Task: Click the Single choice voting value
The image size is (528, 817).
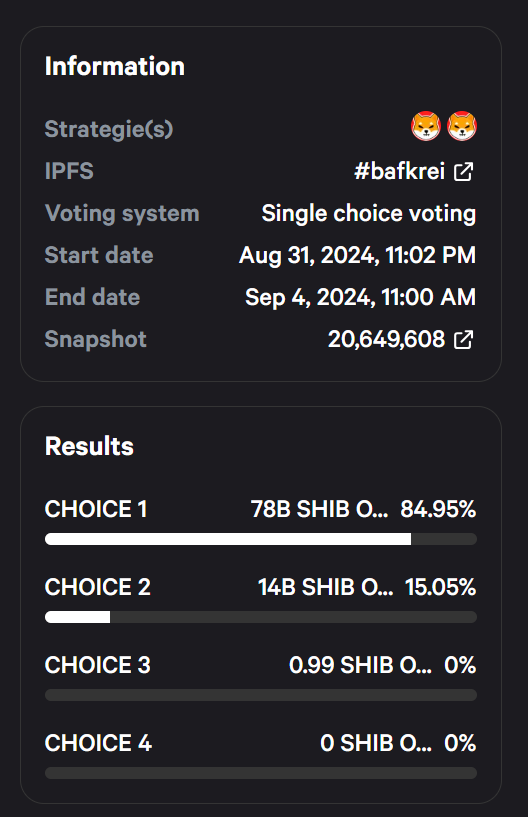Action: coord(369,213)
